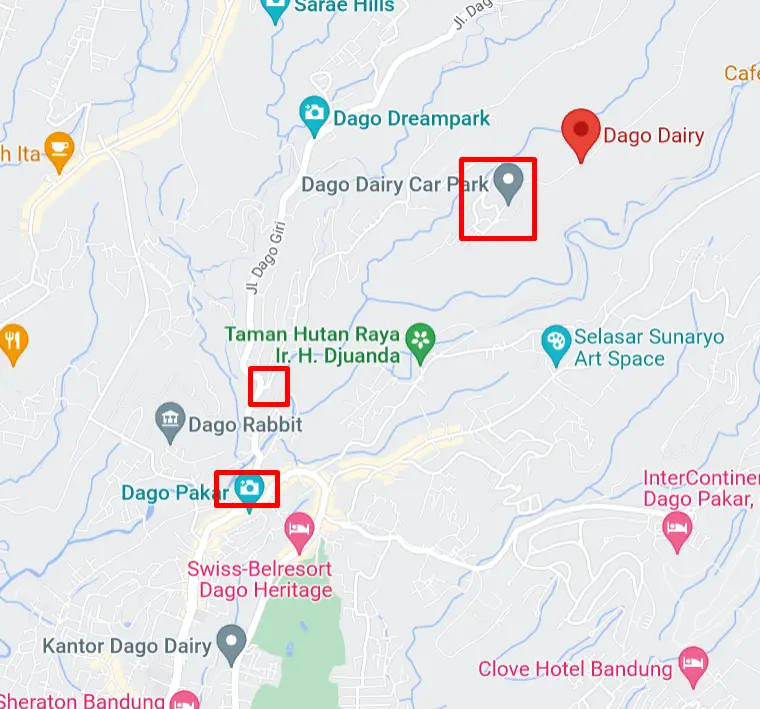Viewport: 760px width, 709px height.
Task: Select the Dago Dreampark camera marker
Action: [x=314, y=117]
